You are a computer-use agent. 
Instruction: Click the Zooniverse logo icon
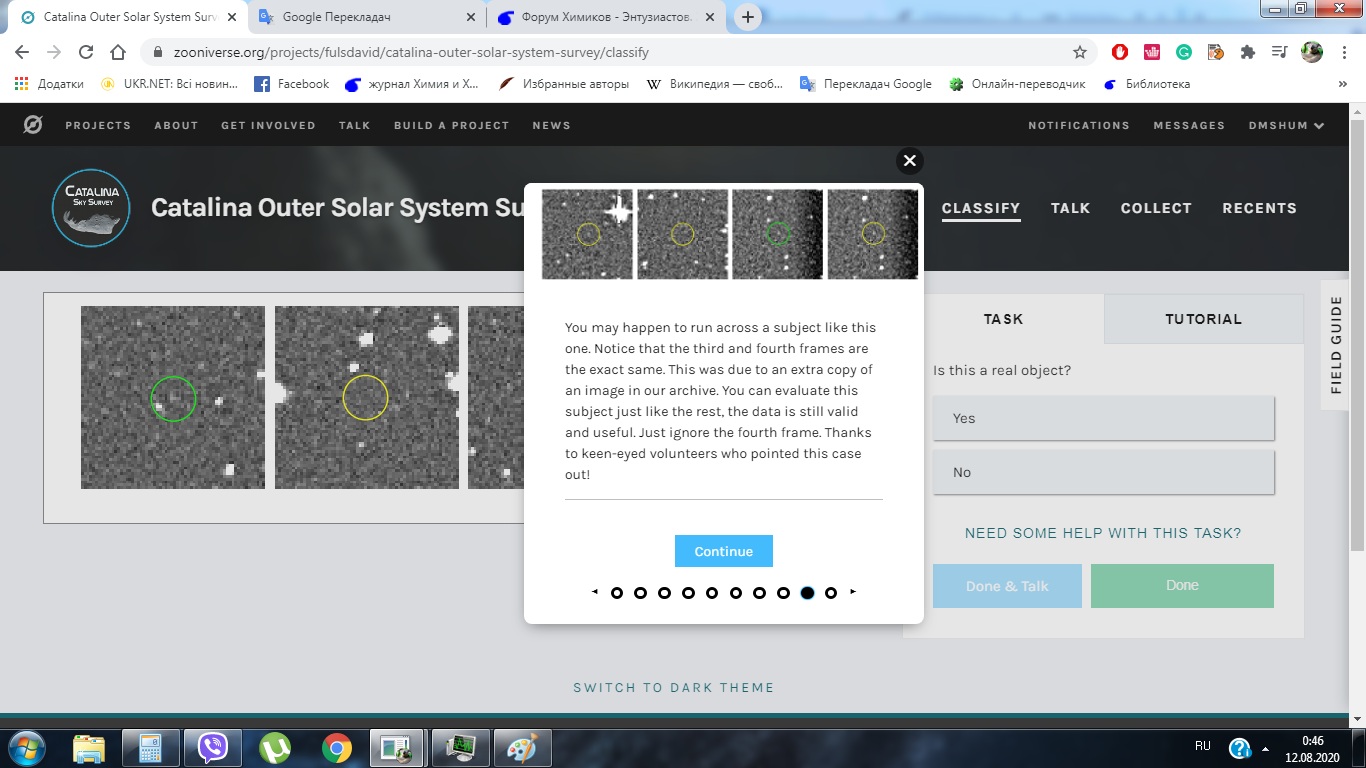(x=33, y=125)
